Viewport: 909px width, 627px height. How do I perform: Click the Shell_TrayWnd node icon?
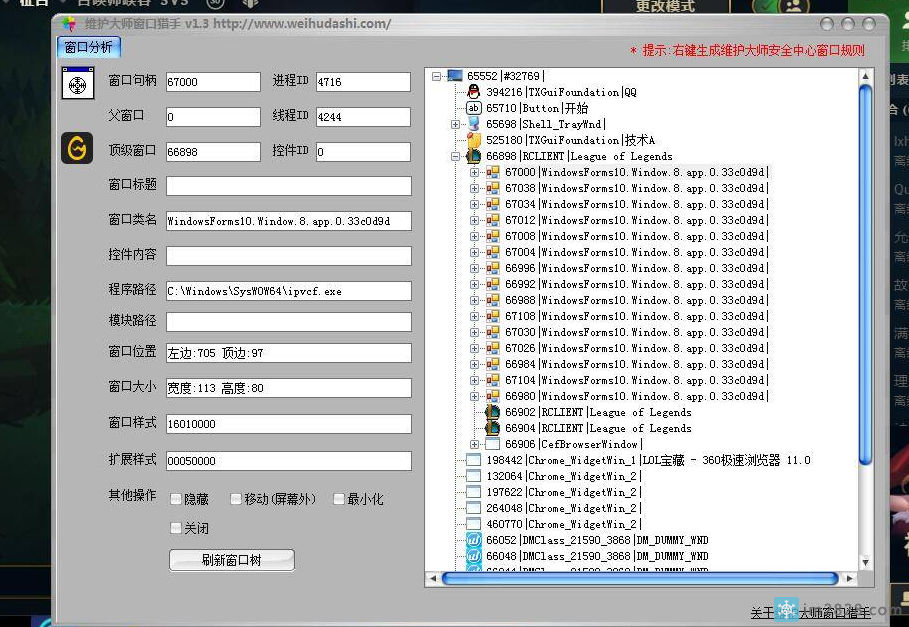click(474, 124)
